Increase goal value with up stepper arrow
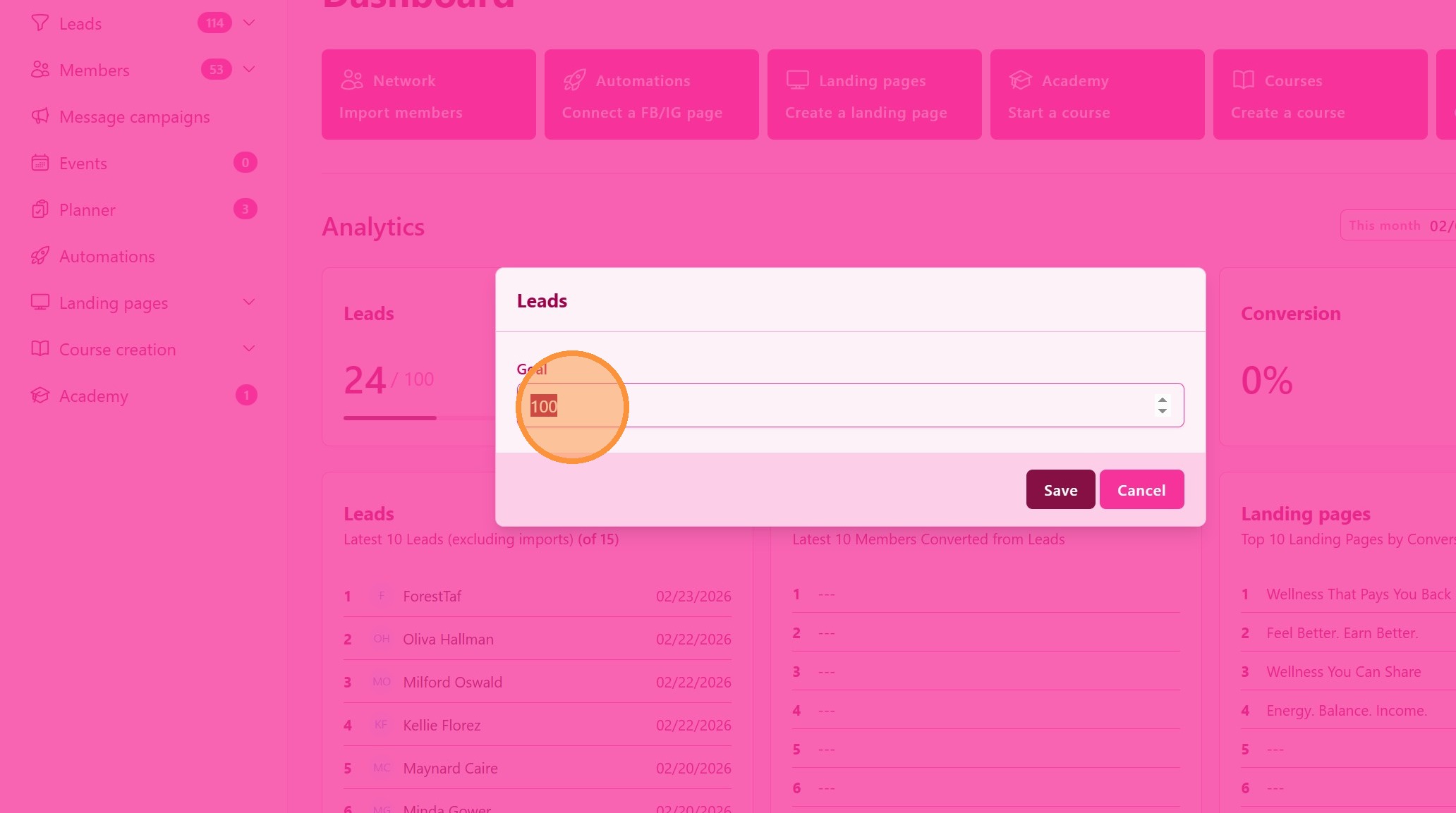 tap(1162, 400)
